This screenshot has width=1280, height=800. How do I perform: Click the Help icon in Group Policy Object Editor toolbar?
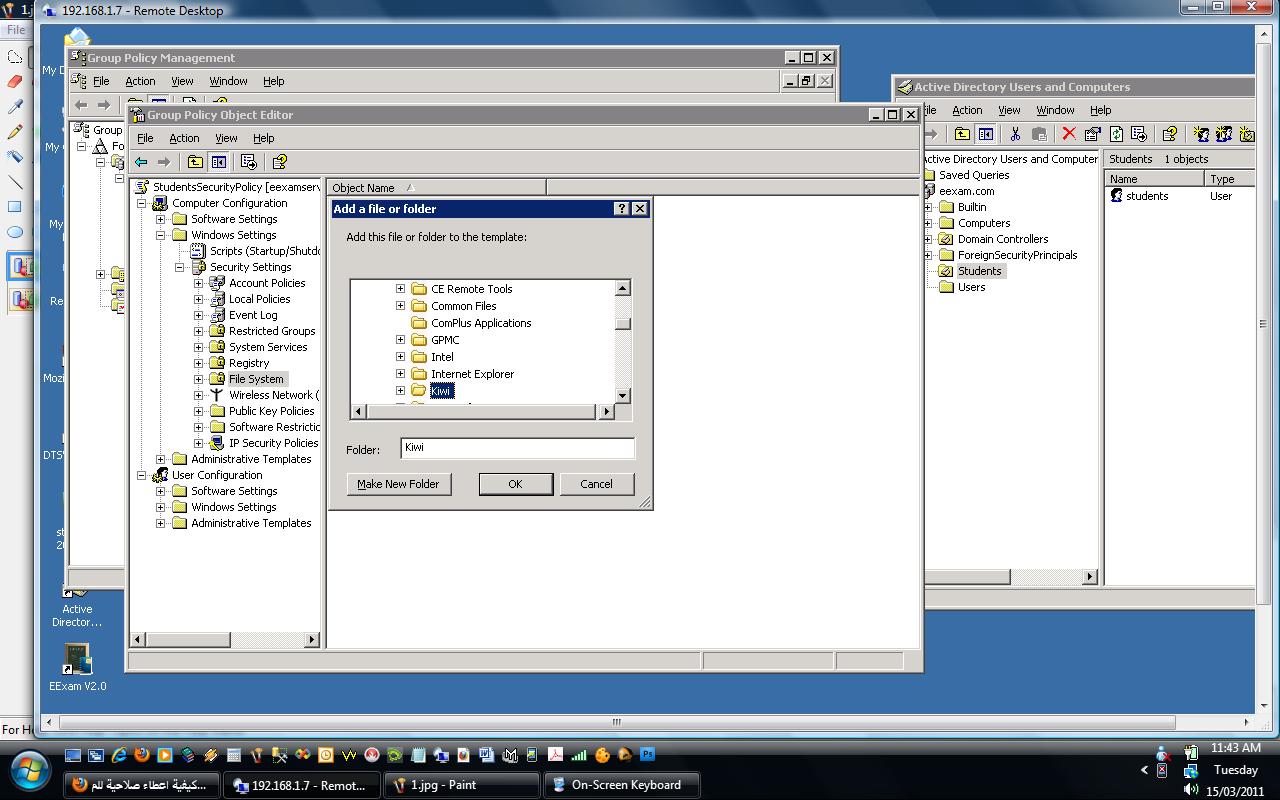point(280,162)
